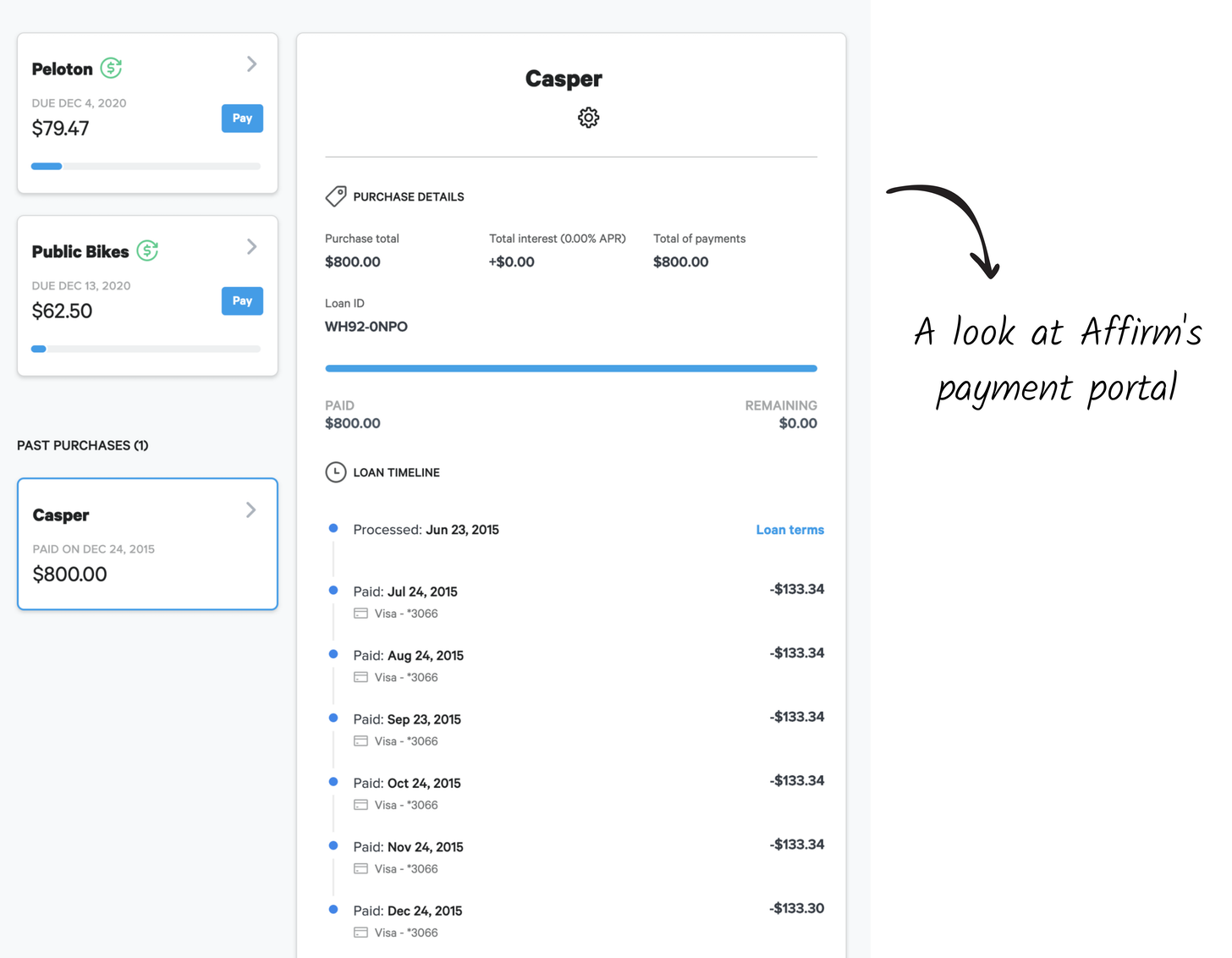Click the Jul 24 payment amount -$133.34
The image size is (1232, 958).
click(x=796, y=589)
